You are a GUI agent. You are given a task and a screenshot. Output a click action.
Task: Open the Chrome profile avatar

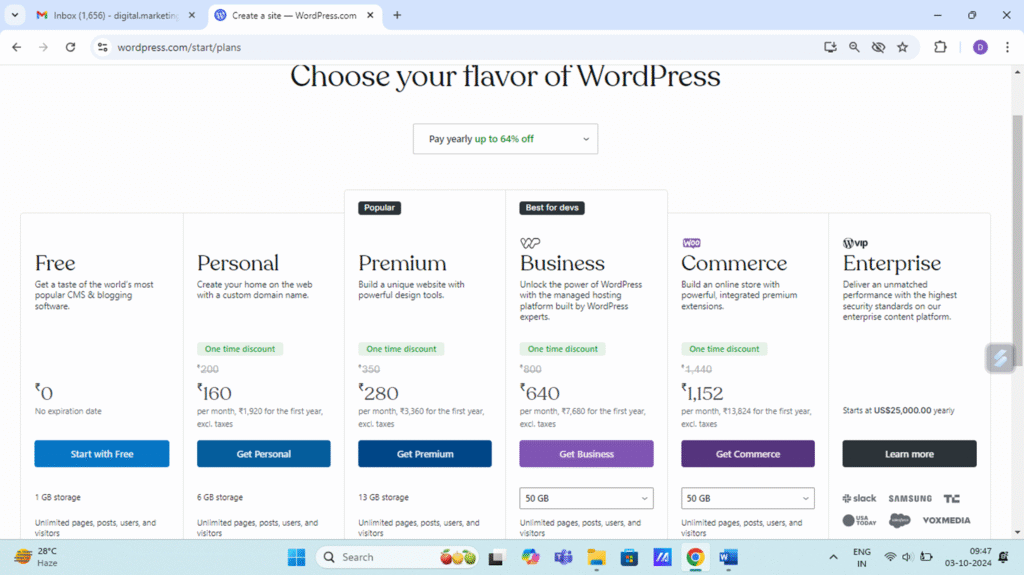pos(980,47)
